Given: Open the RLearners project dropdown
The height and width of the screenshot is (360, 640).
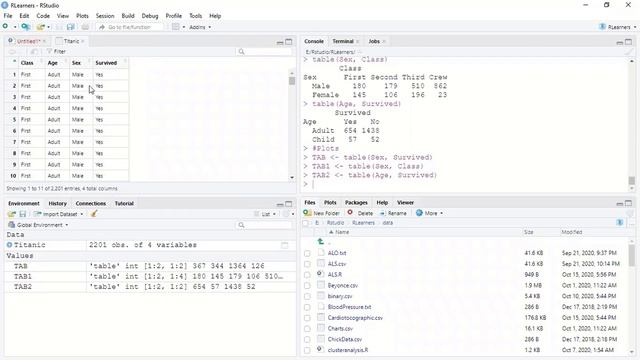Looking at the screenshot, I should (618, 27).
